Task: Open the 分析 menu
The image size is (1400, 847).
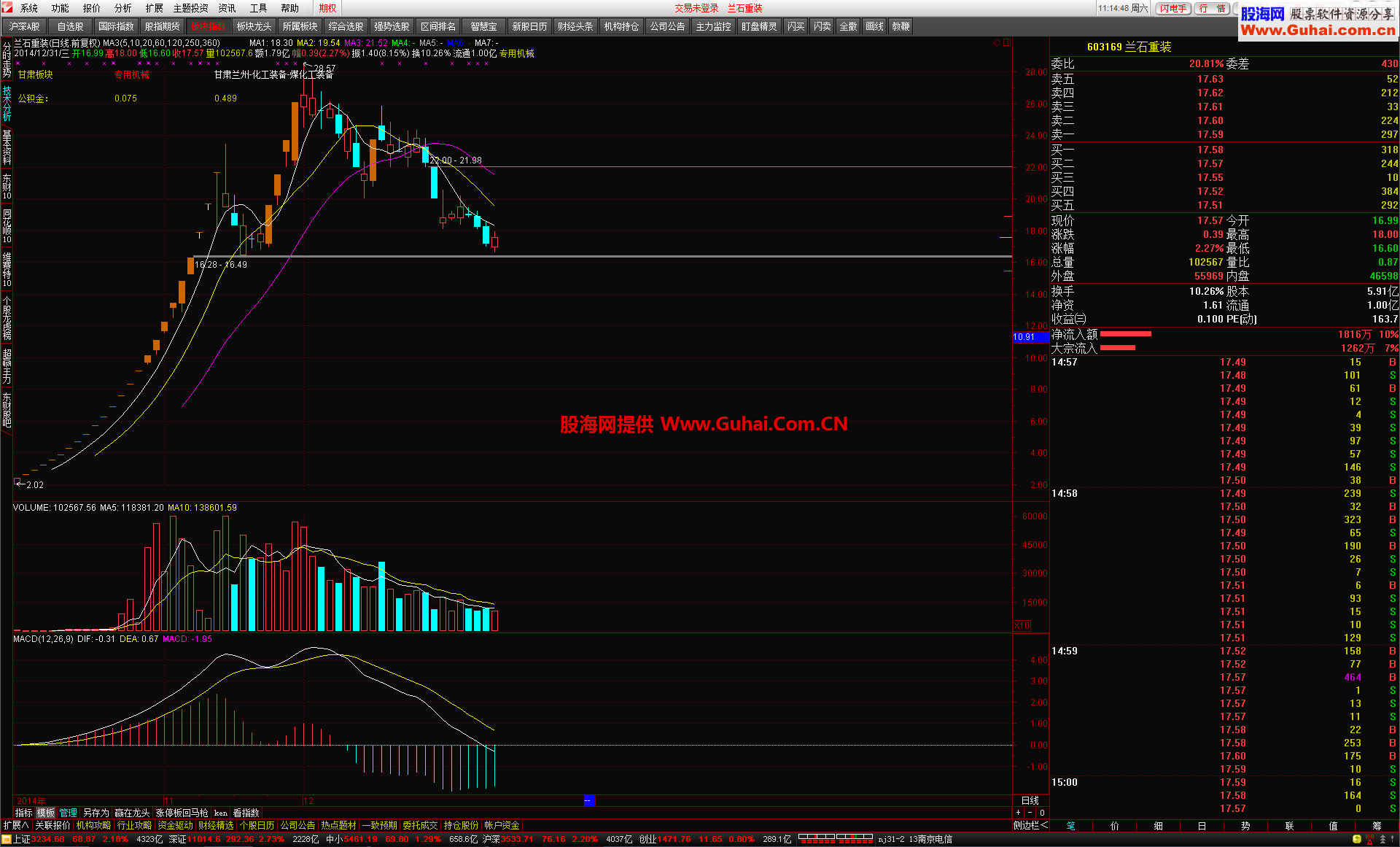Action: pyautogui.click(x=123, y=8)
